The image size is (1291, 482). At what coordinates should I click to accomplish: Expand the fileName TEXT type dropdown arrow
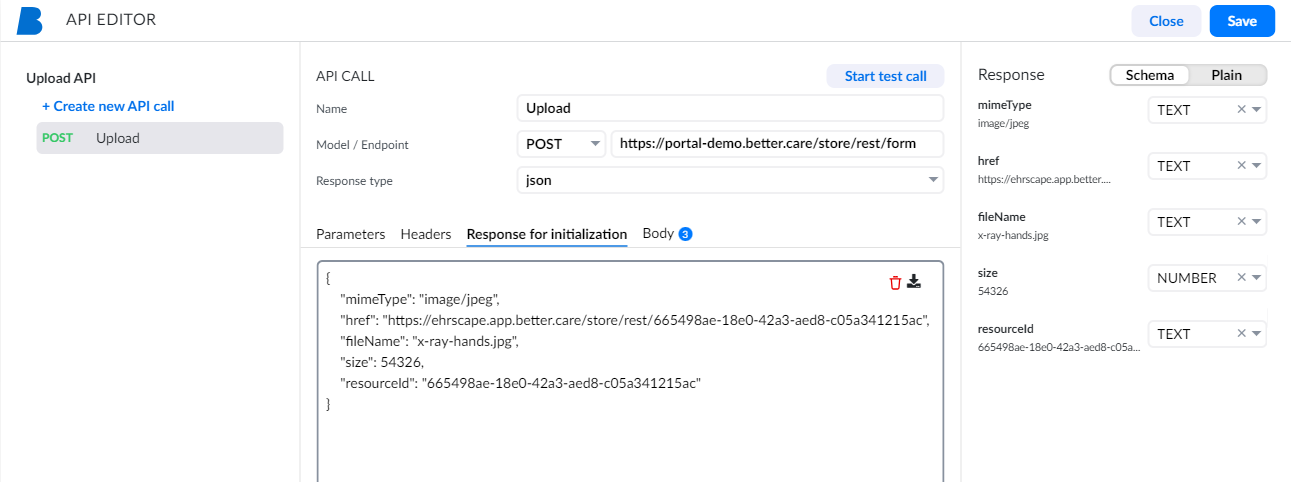coord(1256,222)
